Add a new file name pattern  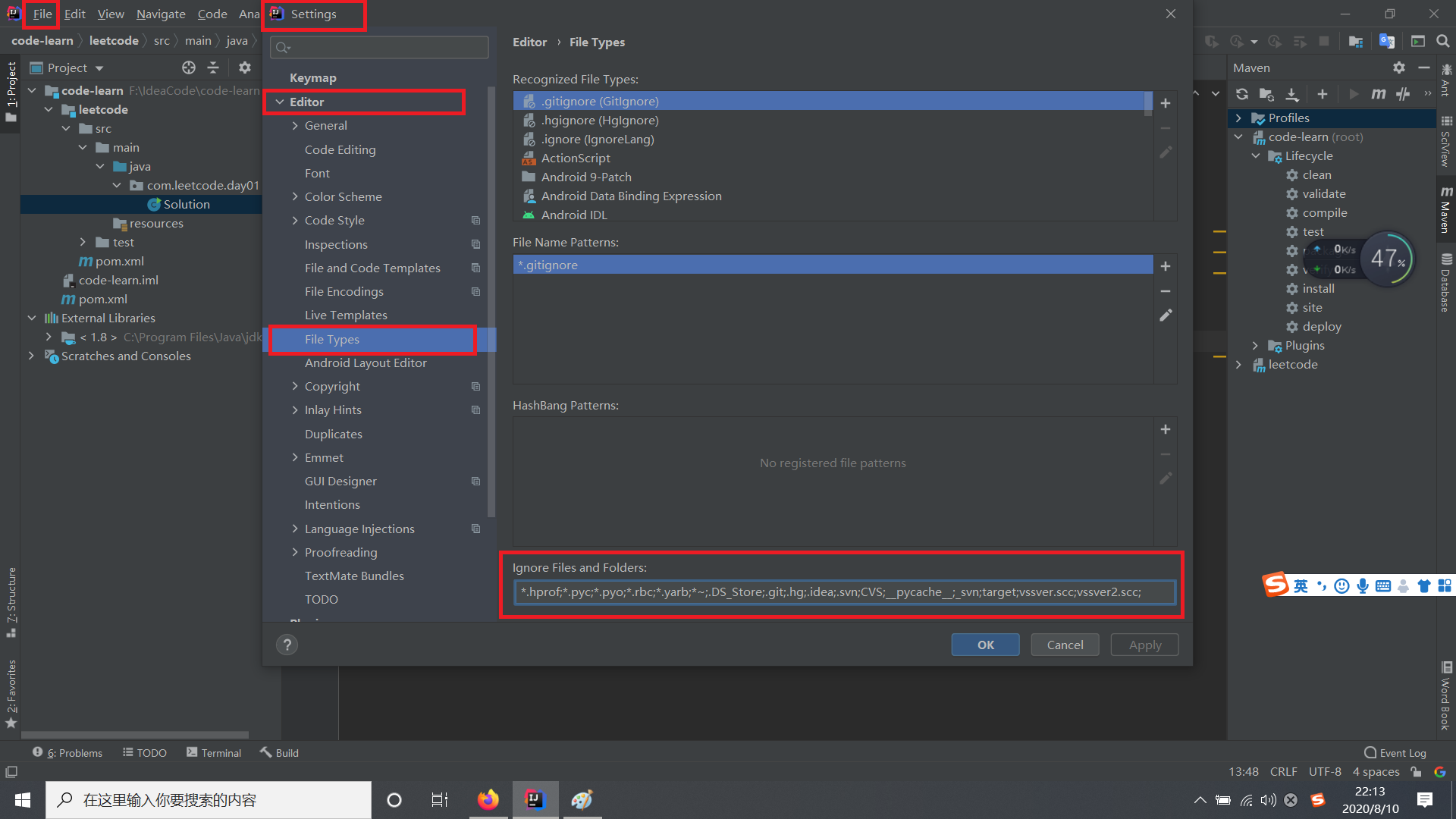[x=1166, y=266]
